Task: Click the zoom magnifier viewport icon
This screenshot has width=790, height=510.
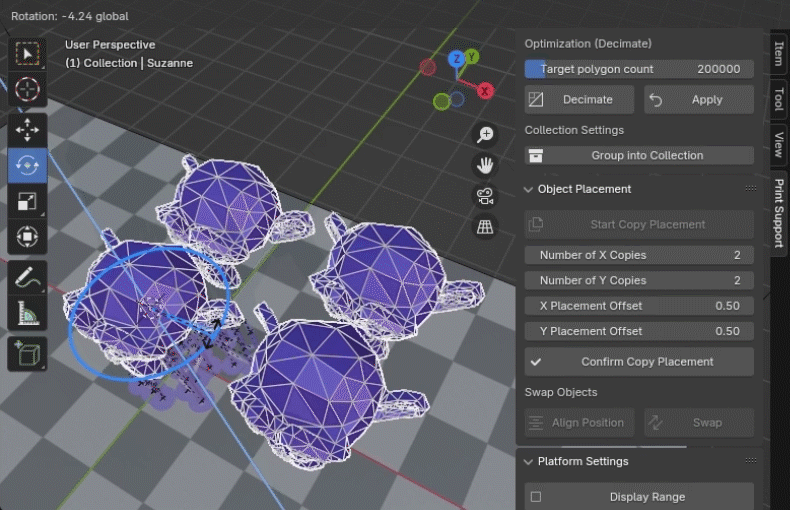Action: [485, 135]
